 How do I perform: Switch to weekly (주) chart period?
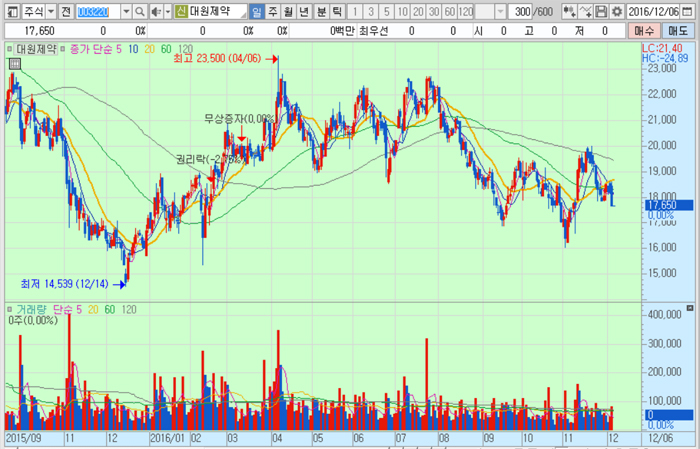tap(273, 12)
